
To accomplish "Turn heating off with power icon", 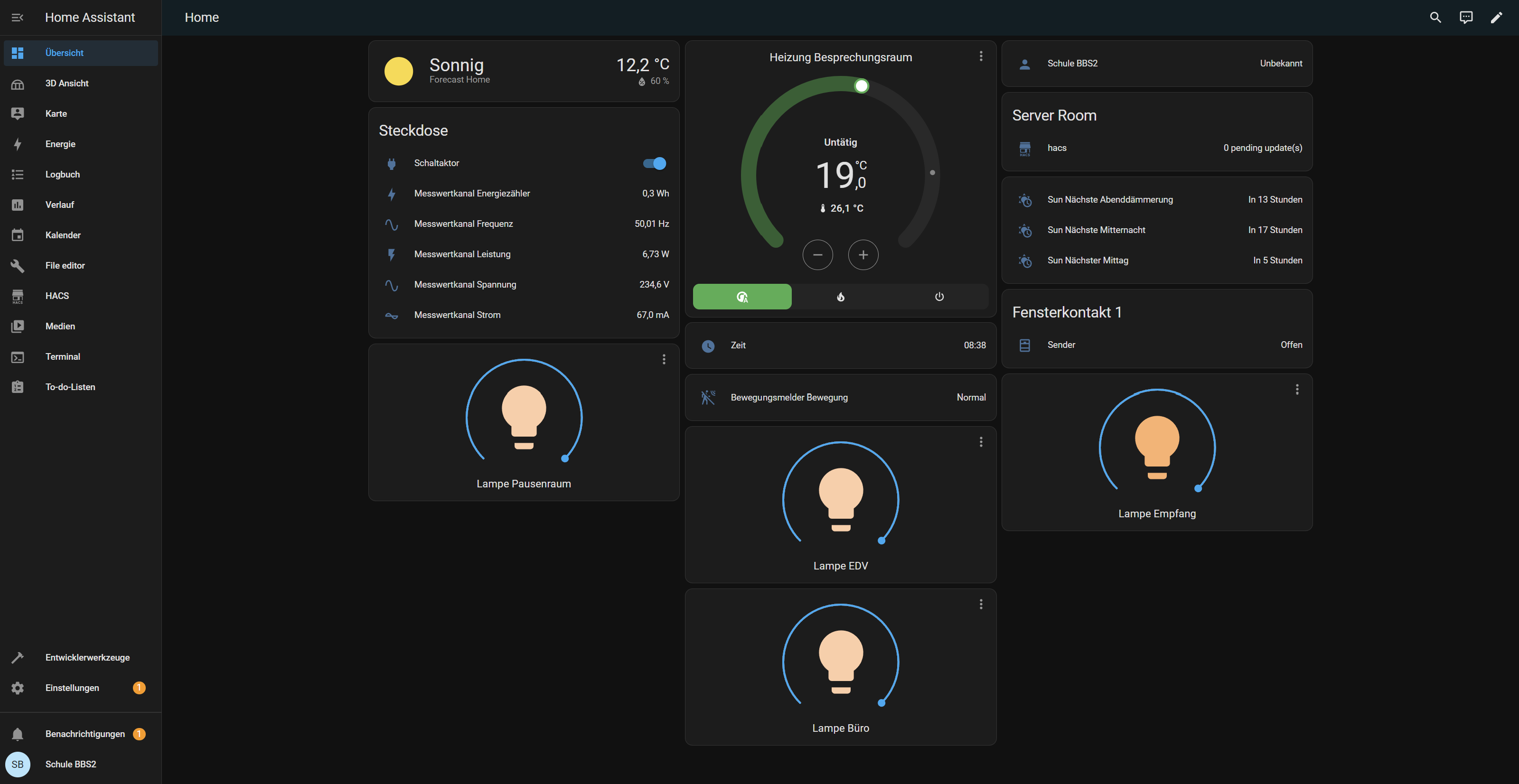I will [939, 297].
